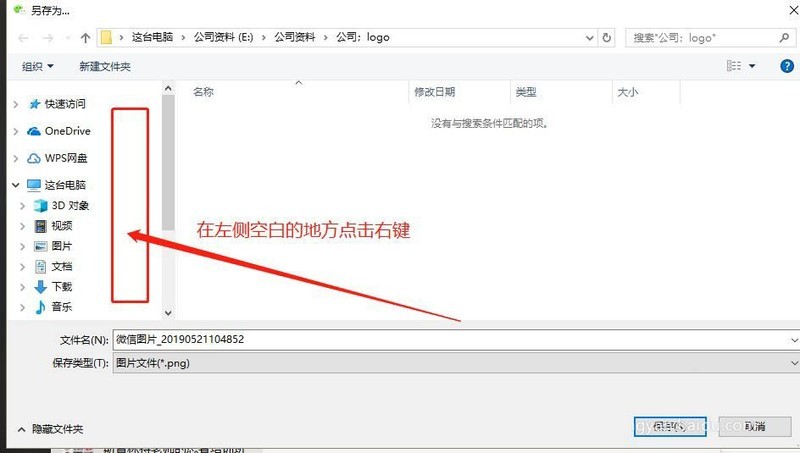
Task: Click the refresh icon in address bar
Action: (x=606, y=38)
